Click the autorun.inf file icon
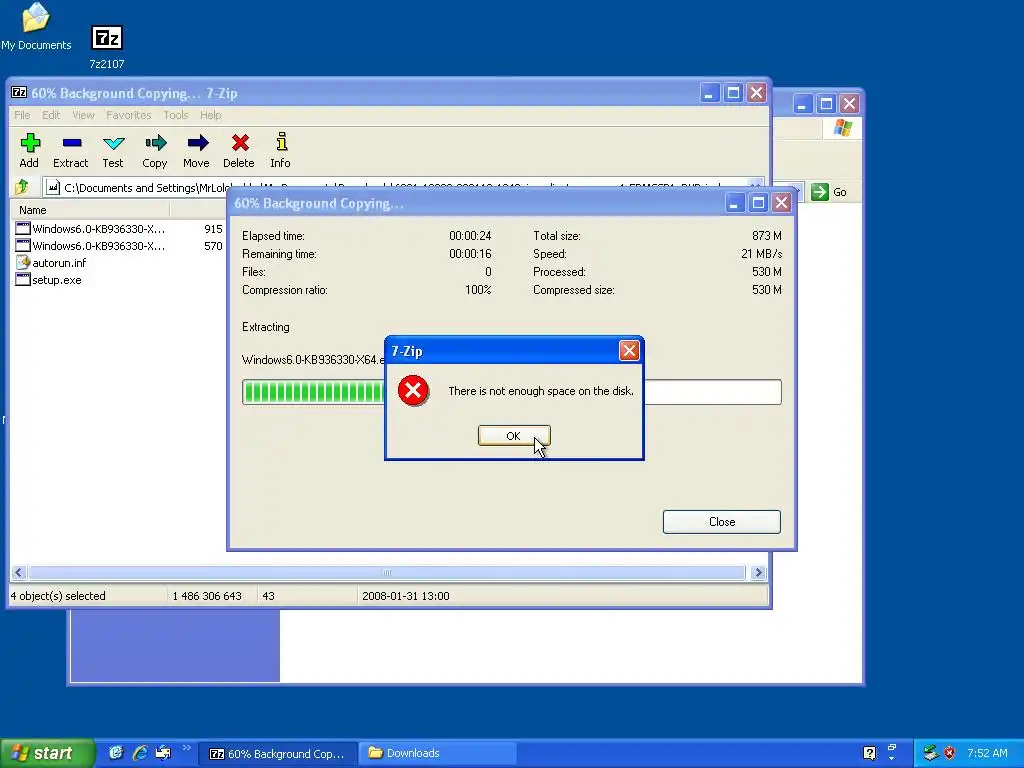This screenshot has width=1024, height=768. 23,263
